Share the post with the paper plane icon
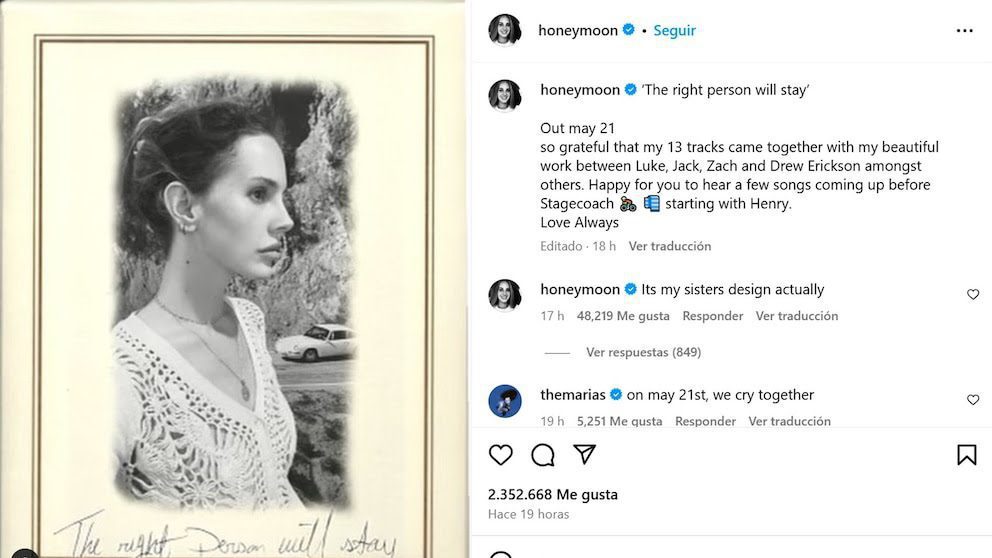 coord(585,455)
